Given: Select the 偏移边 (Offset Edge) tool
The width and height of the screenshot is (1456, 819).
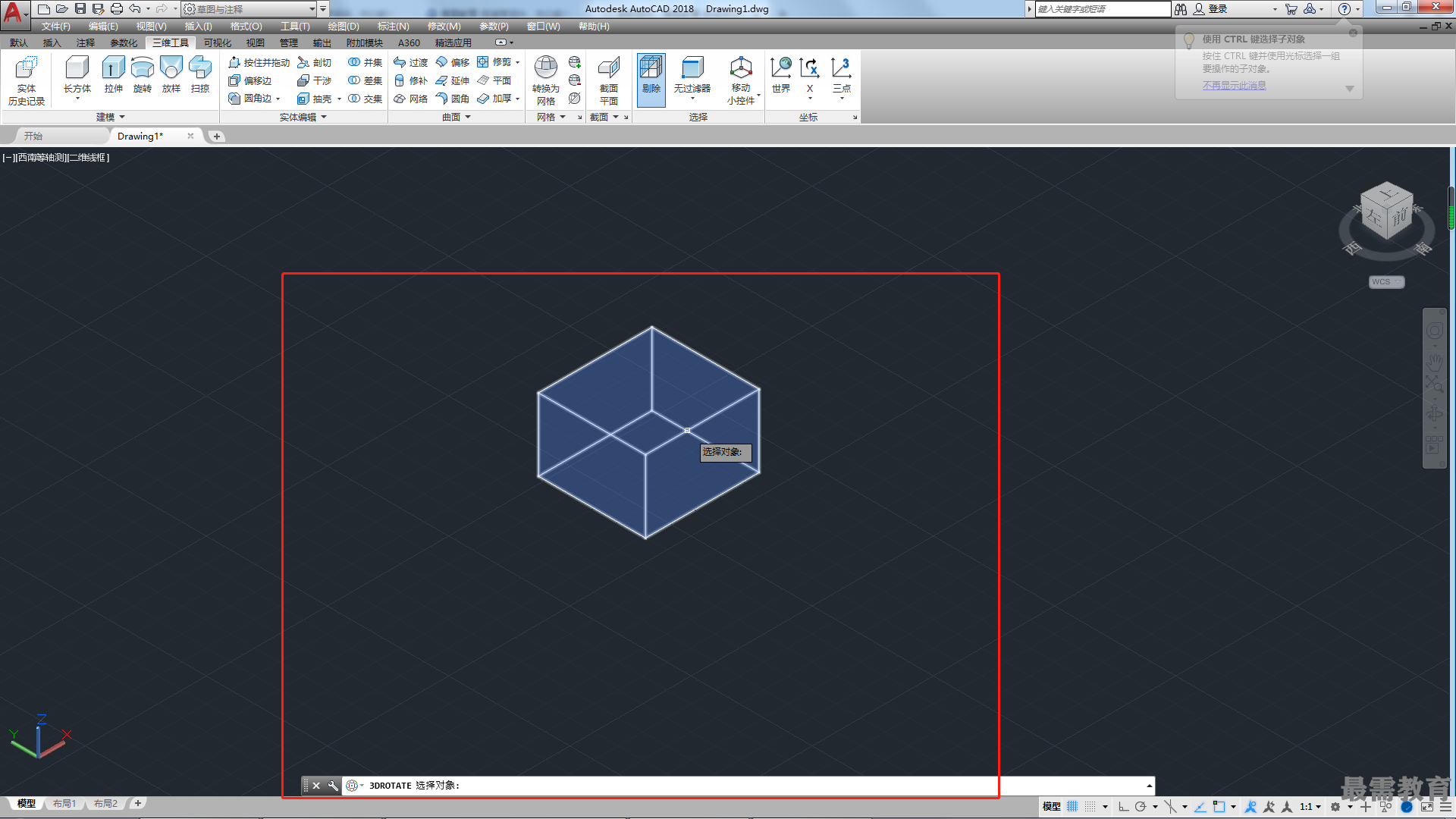Looking at the screenshot, I should pyautogui.click(x=250, y=80).
